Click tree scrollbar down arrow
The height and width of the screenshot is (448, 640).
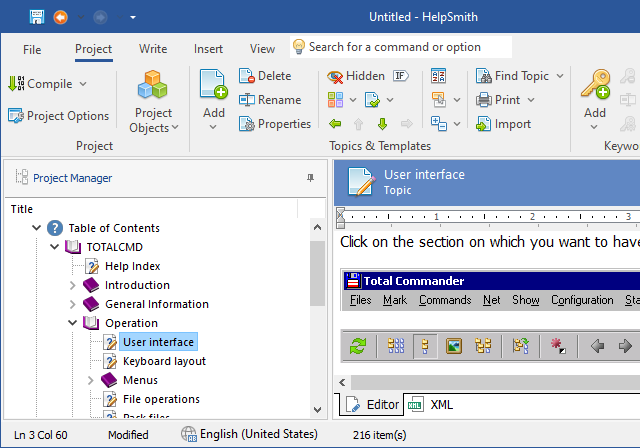[318, 409]
